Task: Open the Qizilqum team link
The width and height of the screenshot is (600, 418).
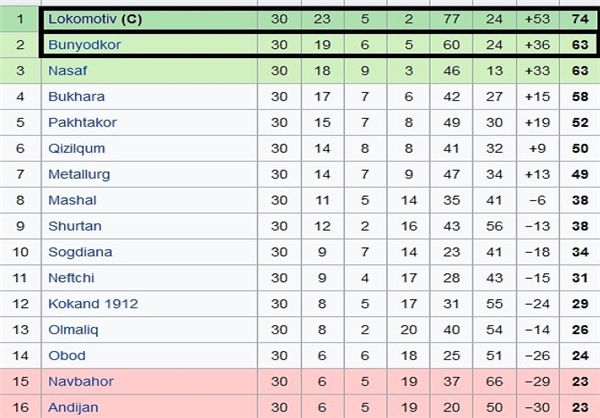Action: pyautogui.click(x=77, y=149)
